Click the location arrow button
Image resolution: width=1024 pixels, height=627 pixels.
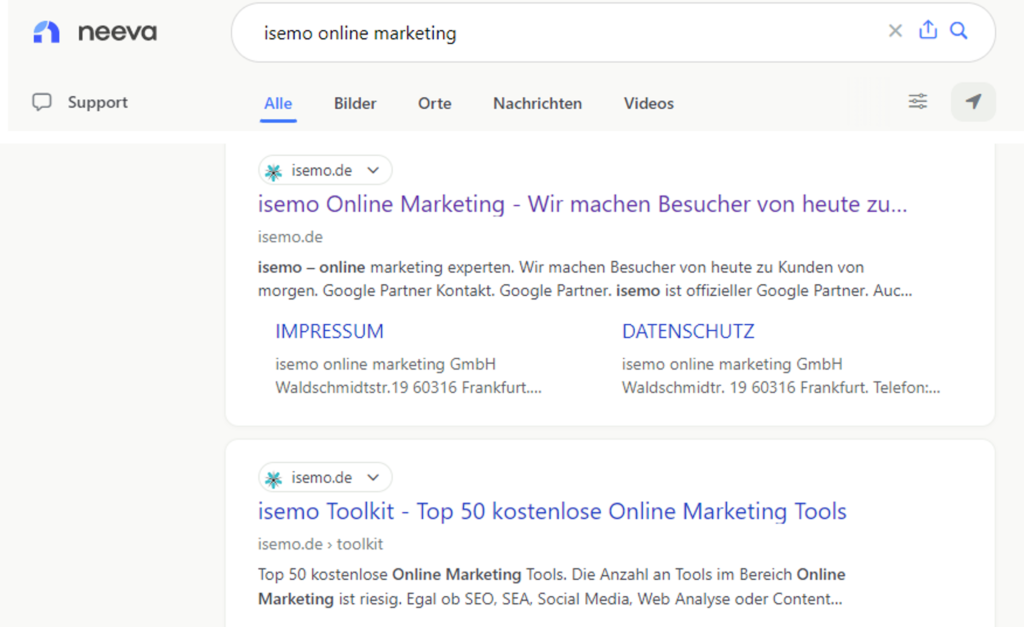pyautogui.click(x=973, y=101)
